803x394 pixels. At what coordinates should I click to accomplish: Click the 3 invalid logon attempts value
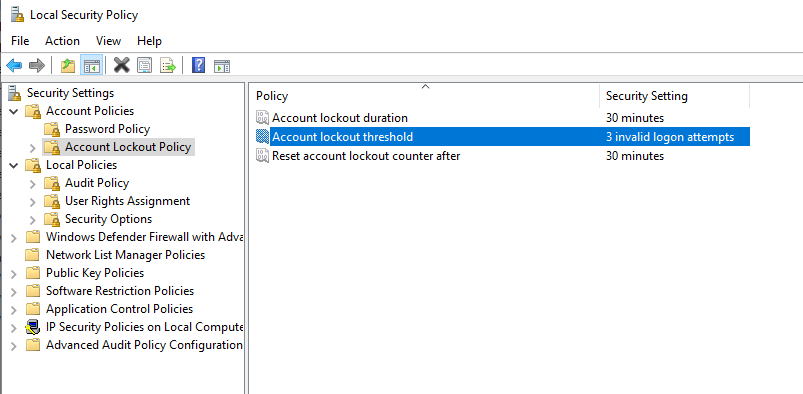click(x=670, y=137)
